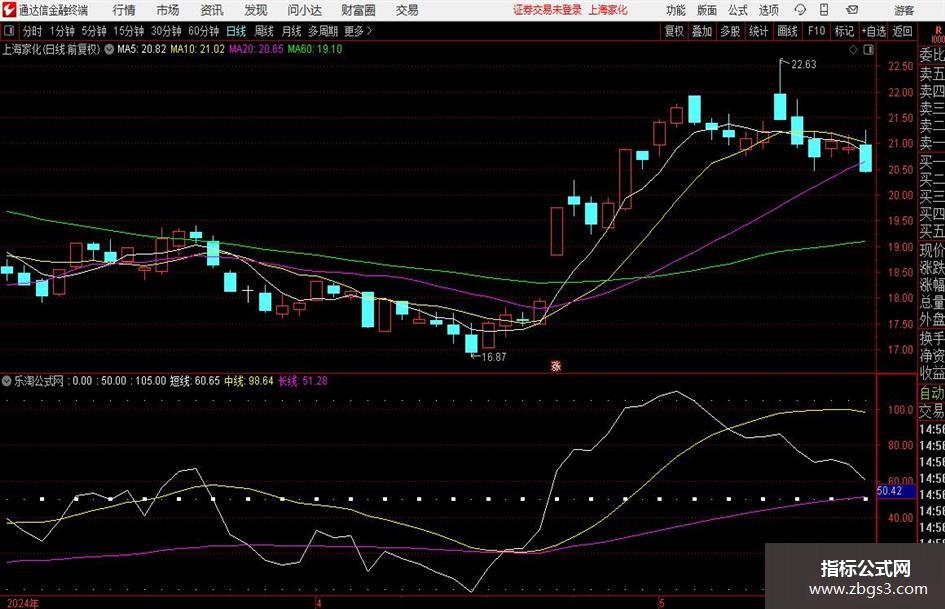
Task: Open the 选项 menu
Action: [768, 10]
